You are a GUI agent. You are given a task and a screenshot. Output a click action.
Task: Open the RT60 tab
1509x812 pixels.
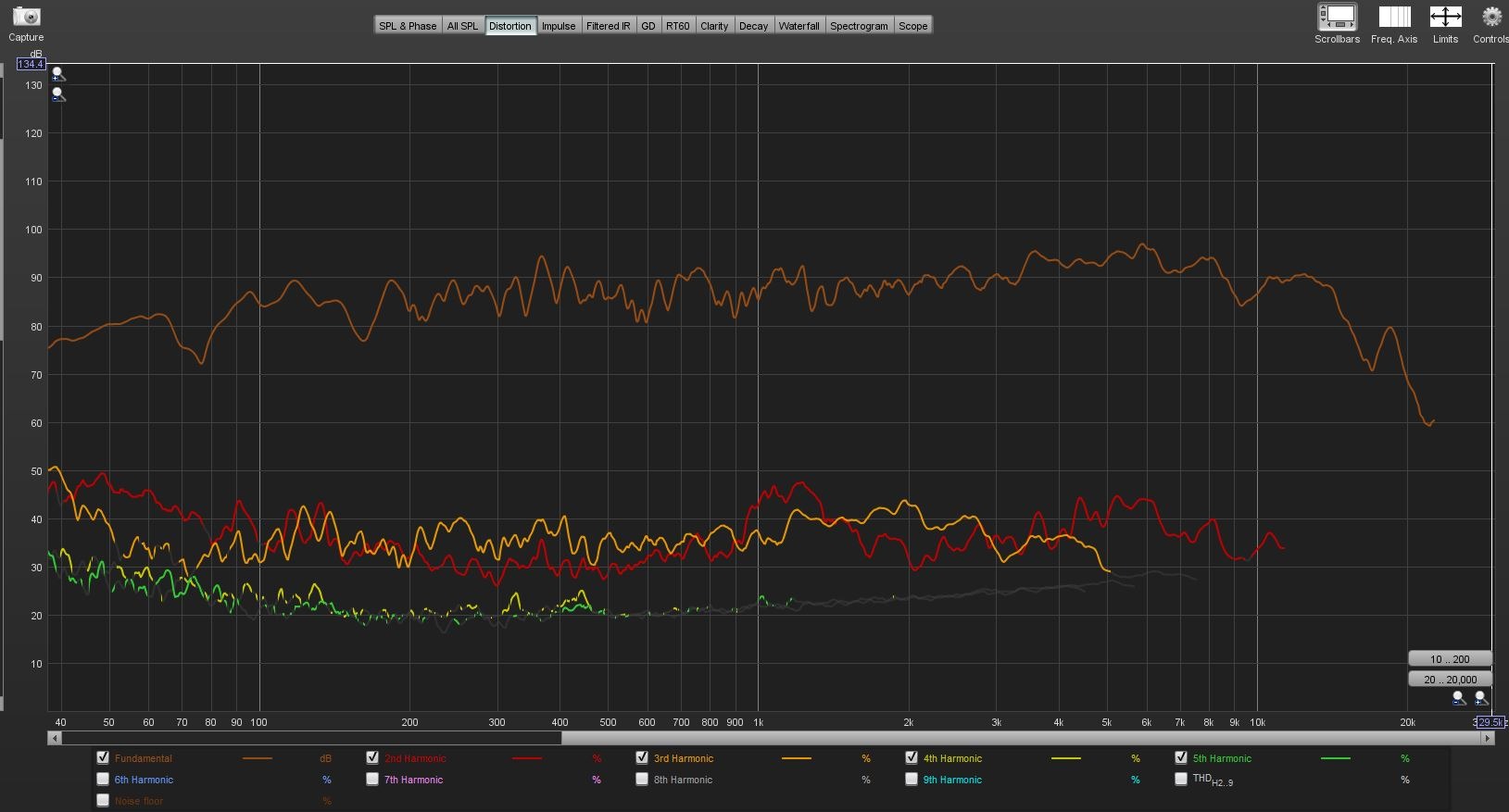coord(678,26)
